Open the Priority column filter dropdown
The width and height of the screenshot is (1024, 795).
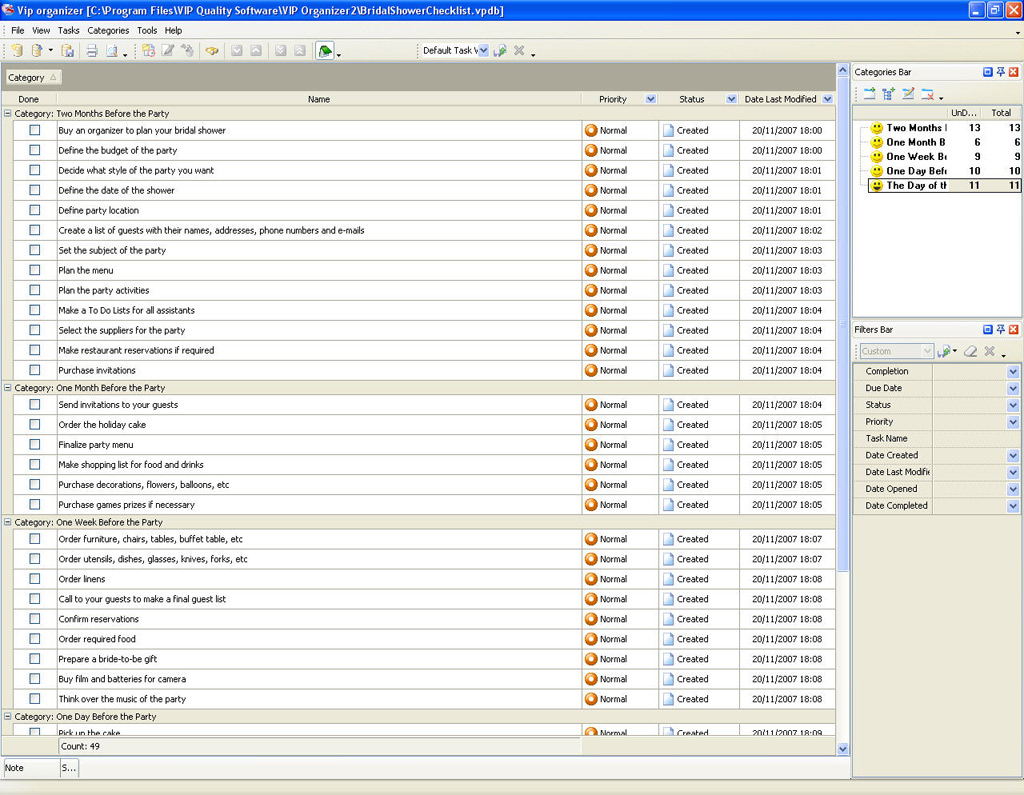pos(651,99)
